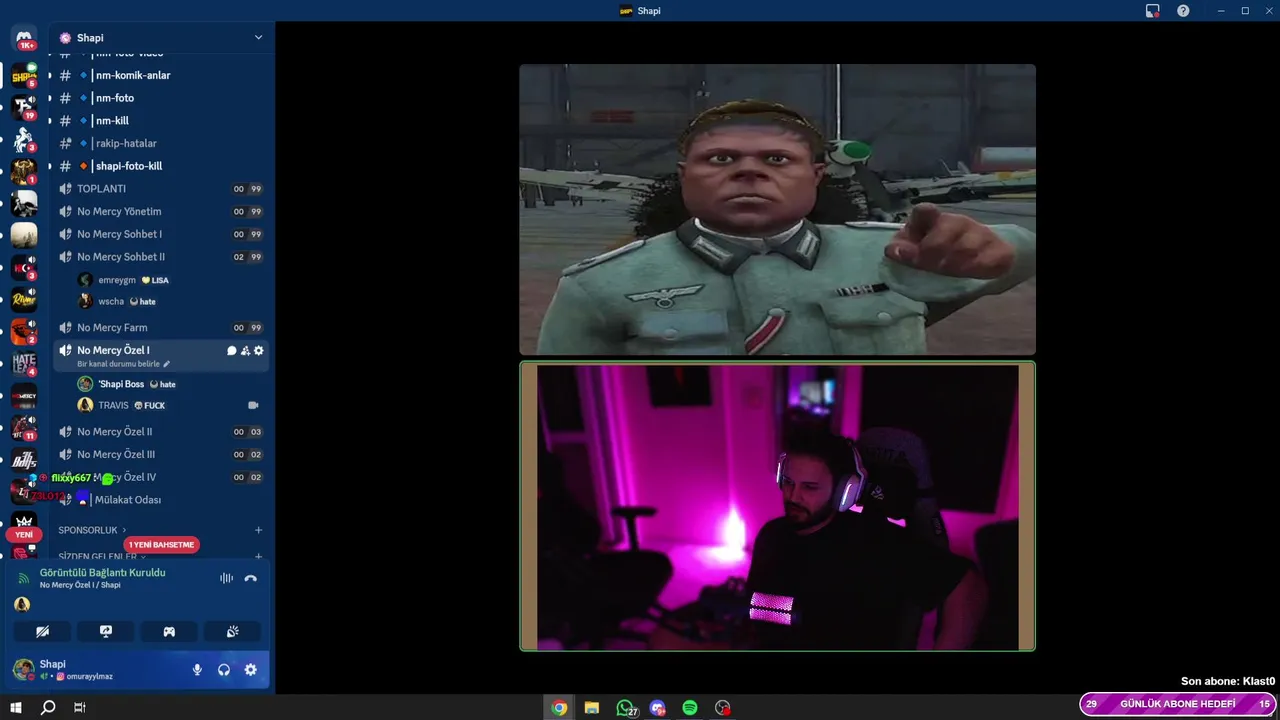Screen dimensions: 1280x720
Task: Open Shapi server dropdown menu
Action: click(x=258, y=37)
